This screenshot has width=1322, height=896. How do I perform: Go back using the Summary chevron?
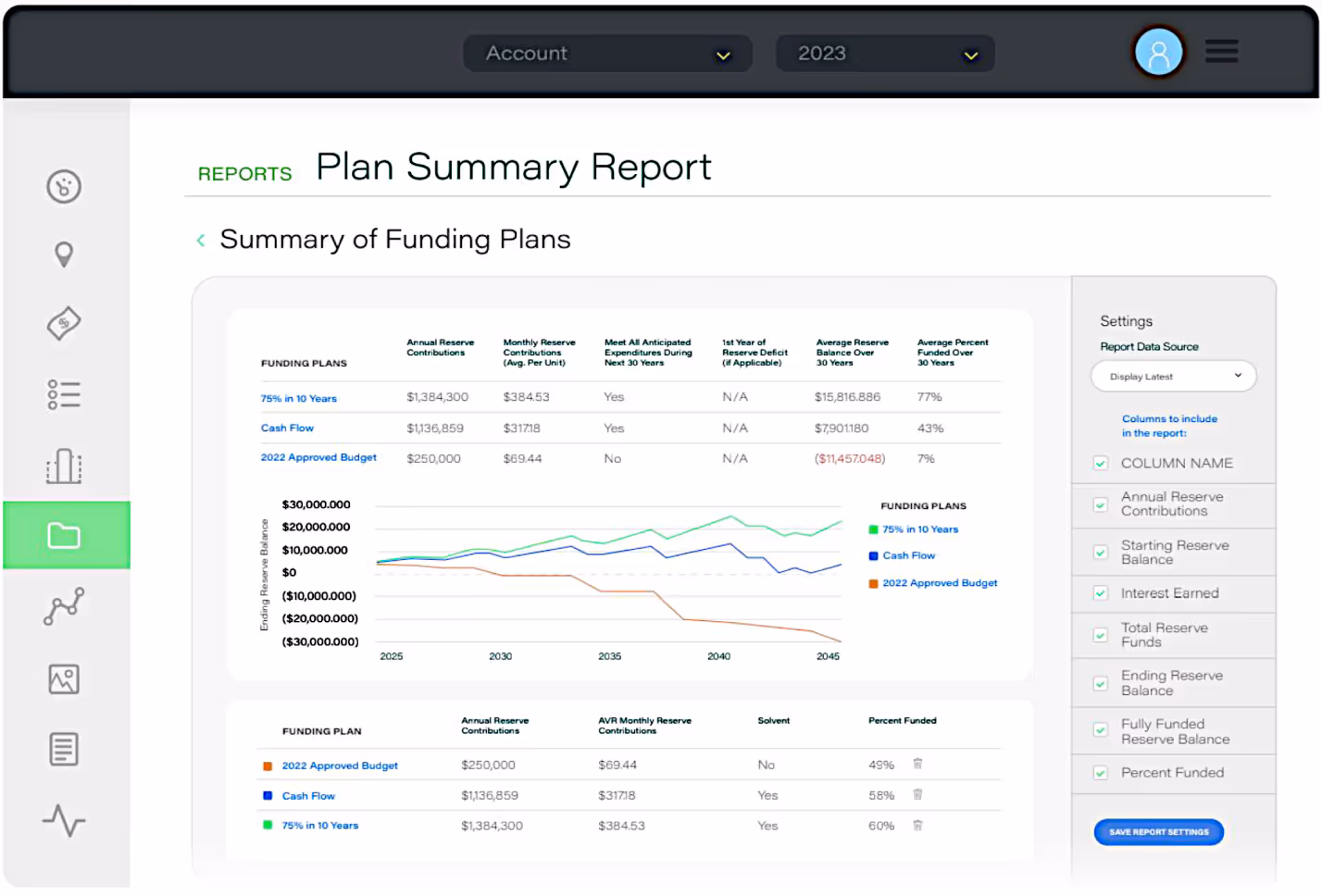coord(201,241)
